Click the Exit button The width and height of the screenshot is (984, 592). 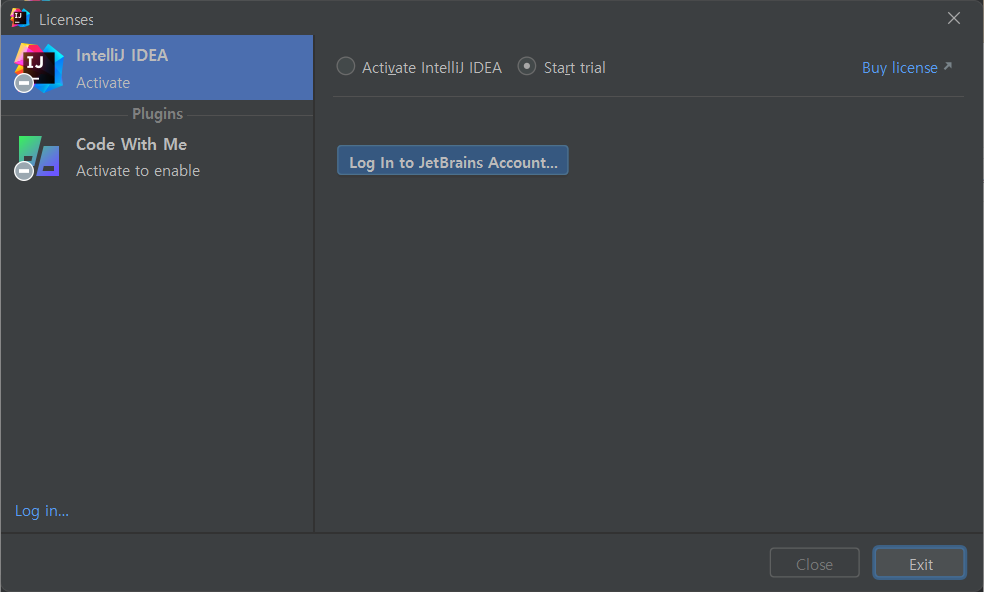click(x=920, y=563)
